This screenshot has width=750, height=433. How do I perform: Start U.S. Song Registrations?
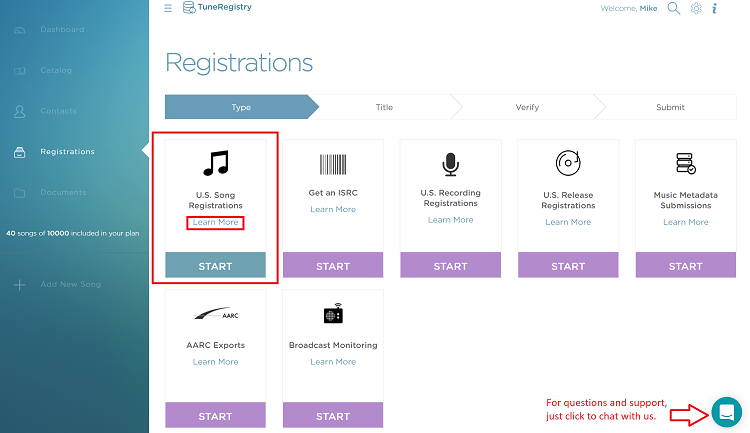point(215,265)
